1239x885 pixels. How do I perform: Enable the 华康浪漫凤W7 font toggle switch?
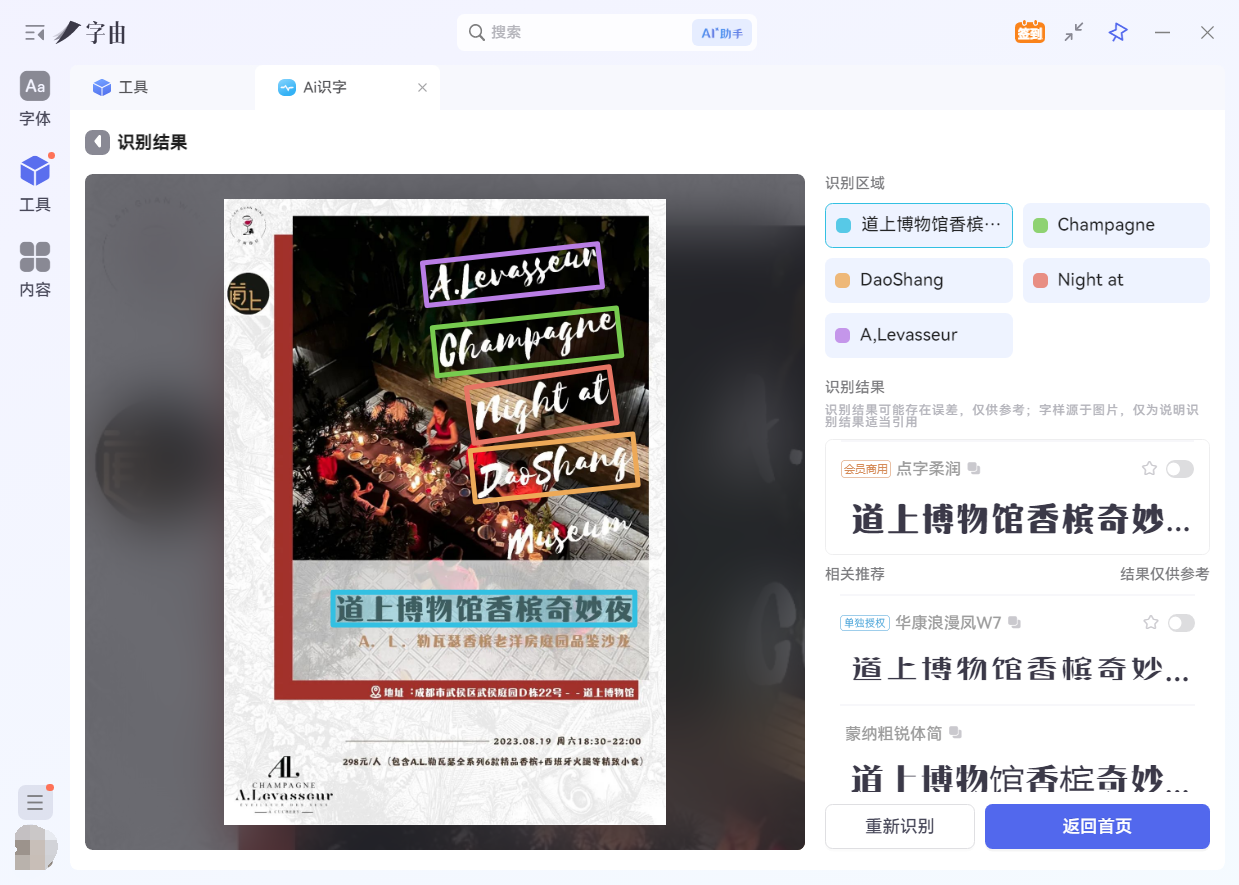pyautogui.click(x=1181, y=622)
